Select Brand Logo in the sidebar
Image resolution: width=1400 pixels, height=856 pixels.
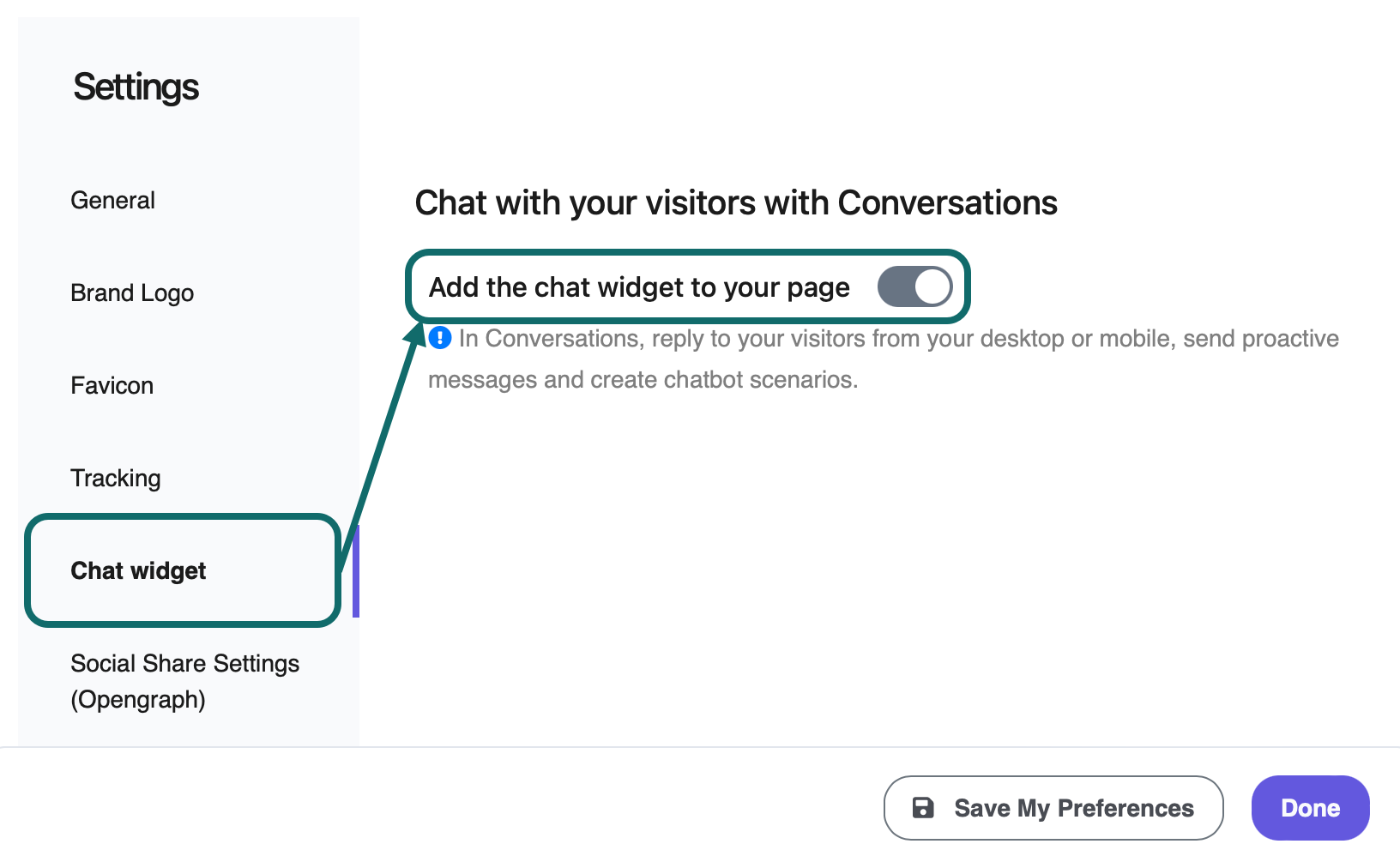click(x=131, y=292)
